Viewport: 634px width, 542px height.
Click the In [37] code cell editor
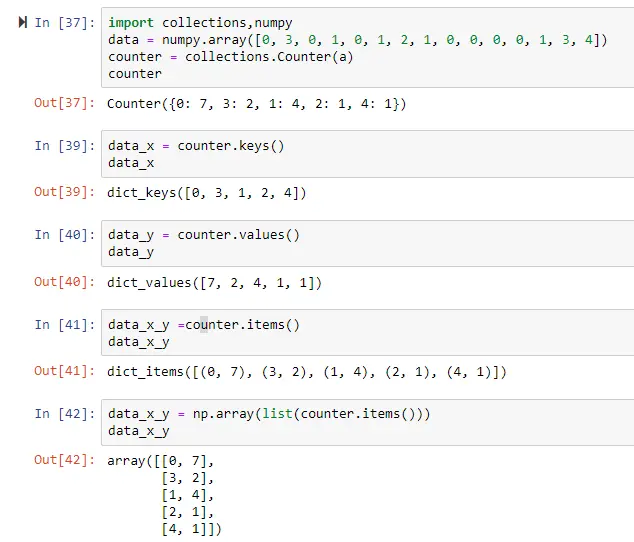[368, 48]
